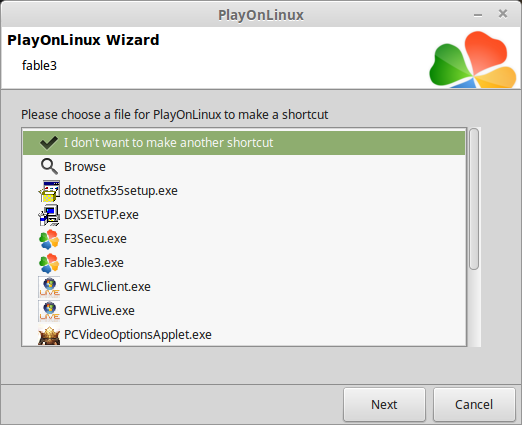Screen dimensions: 522x425
Task: Close the PlayOnLinux wizard window
Action: click(503, 14)
